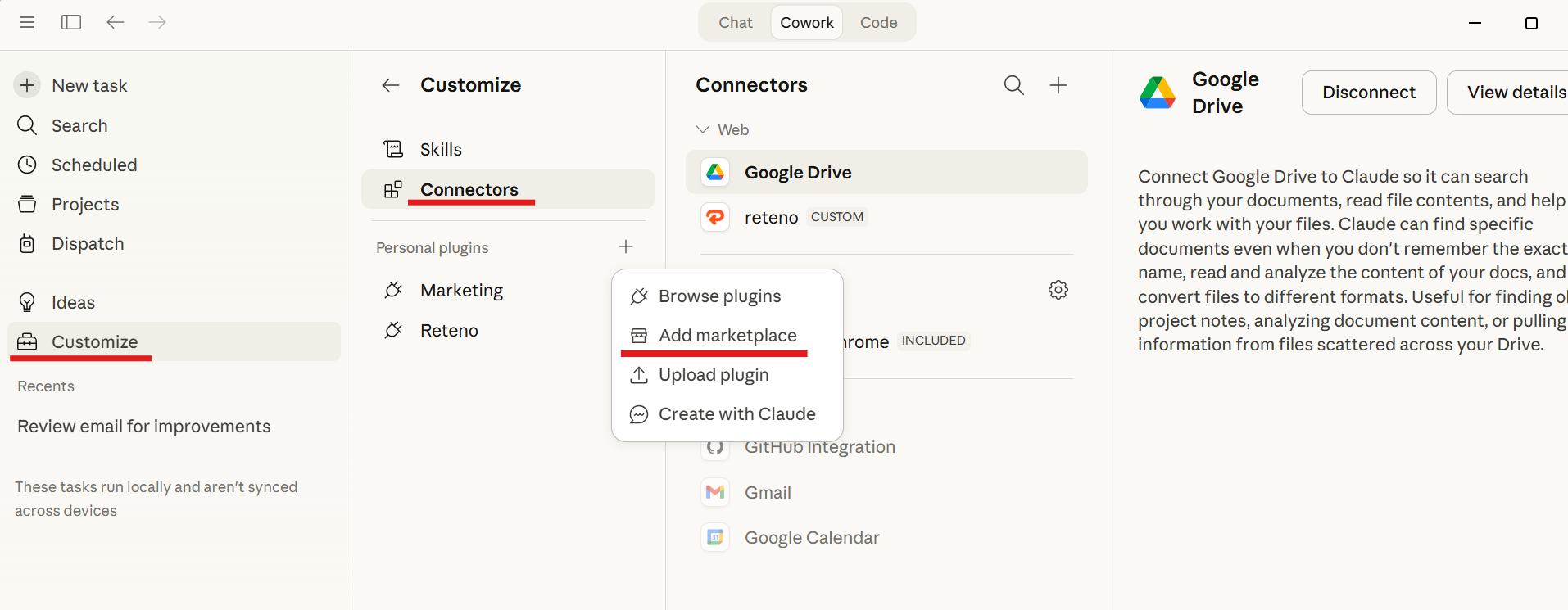Choose Add marketplace from the menu
Viewport: 1568px width, 610px height.
[727, 335]
